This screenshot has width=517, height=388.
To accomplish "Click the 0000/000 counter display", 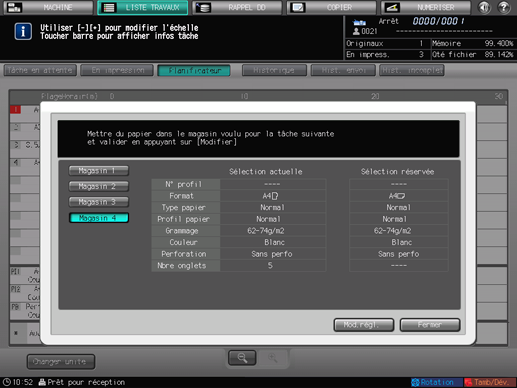I will point(438,21).
